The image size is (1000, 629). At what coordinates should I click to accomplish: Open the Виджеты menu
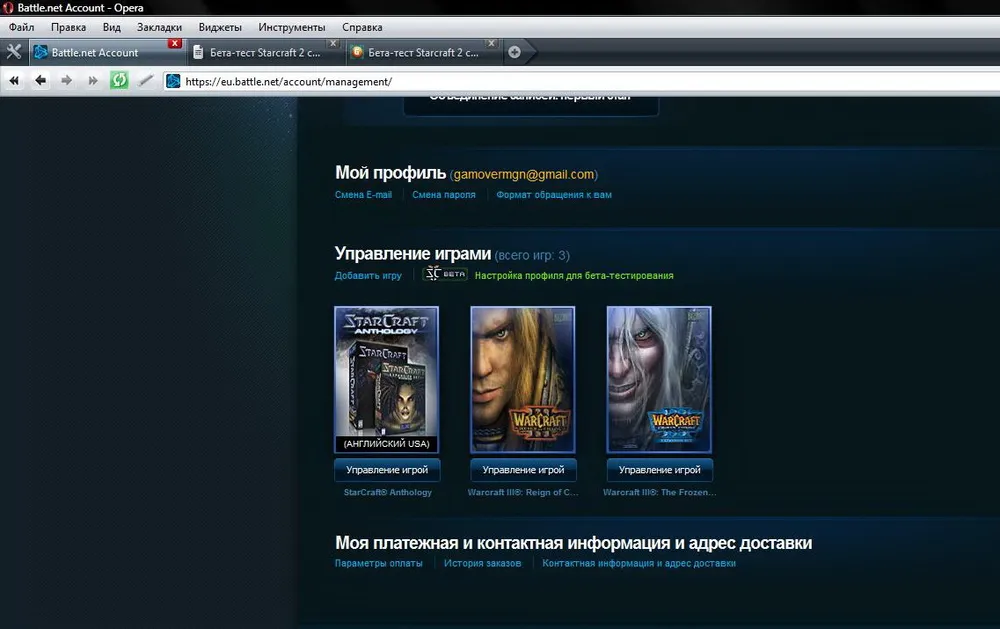coord(220,27)
